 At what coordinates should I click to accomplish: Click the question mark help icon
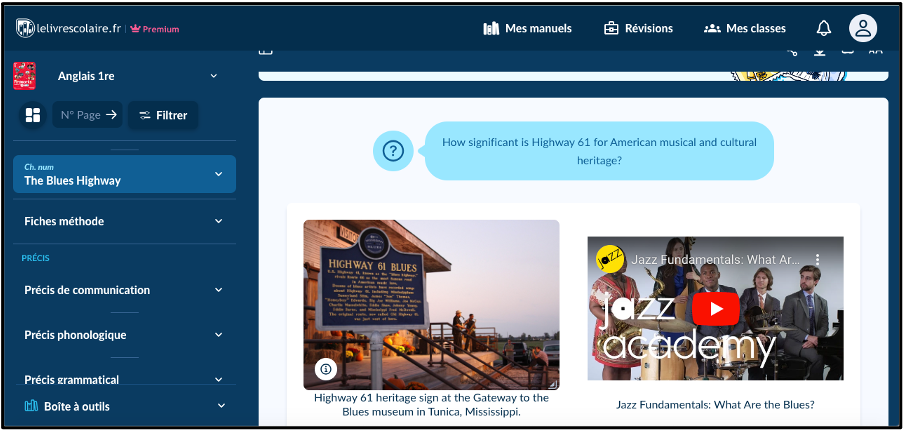(x=393, y=151)
